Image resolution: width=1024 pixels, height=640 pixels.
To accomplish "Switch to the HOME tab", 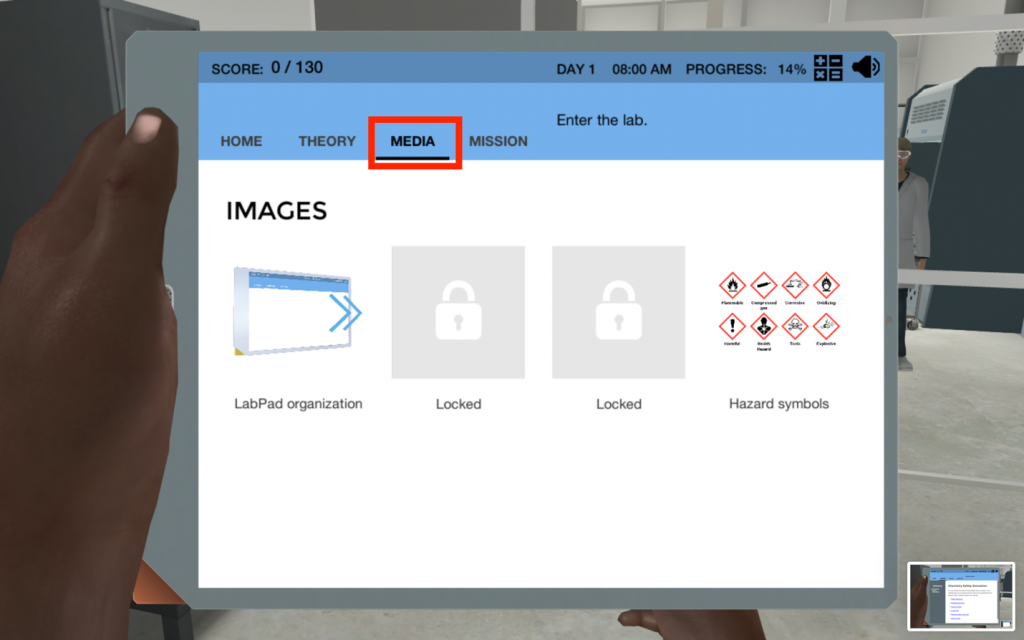I will 240,141.
